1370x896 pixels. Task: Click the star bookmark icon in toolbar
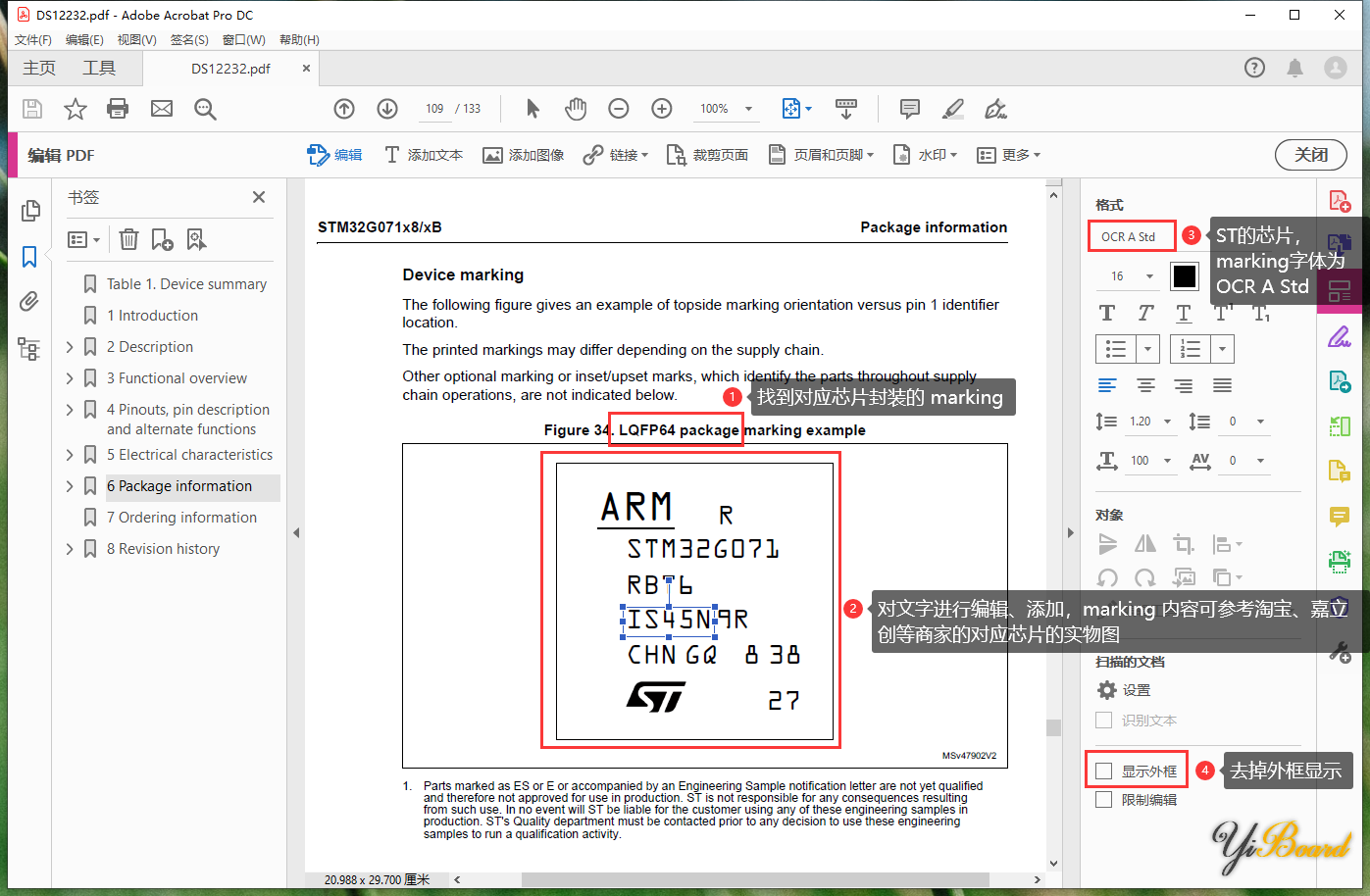tap(76, 109)
